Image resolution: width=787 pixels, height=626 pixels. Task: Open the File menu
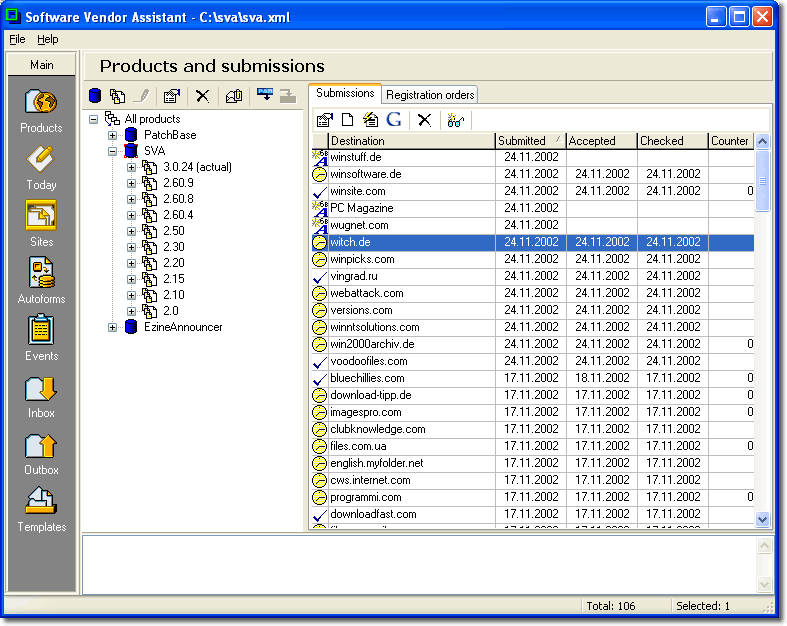pos(17,39)
